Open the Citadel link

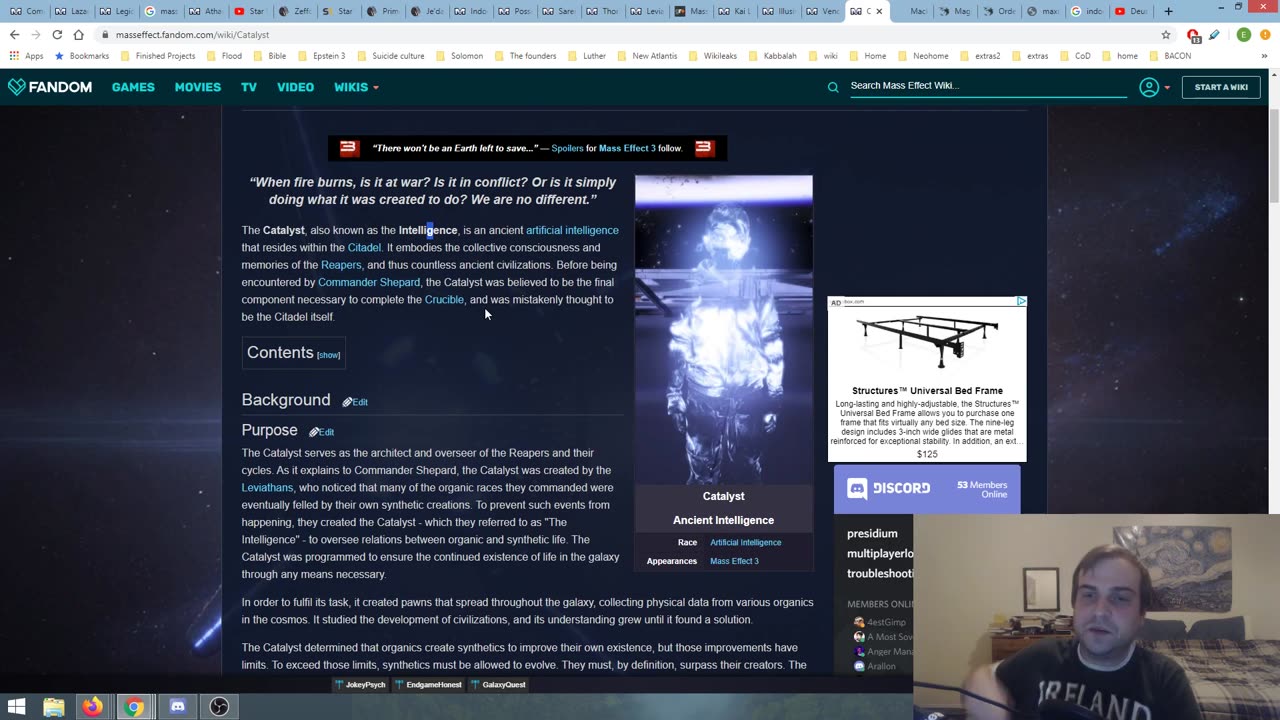pyautogui.click(x=364, y=248)
